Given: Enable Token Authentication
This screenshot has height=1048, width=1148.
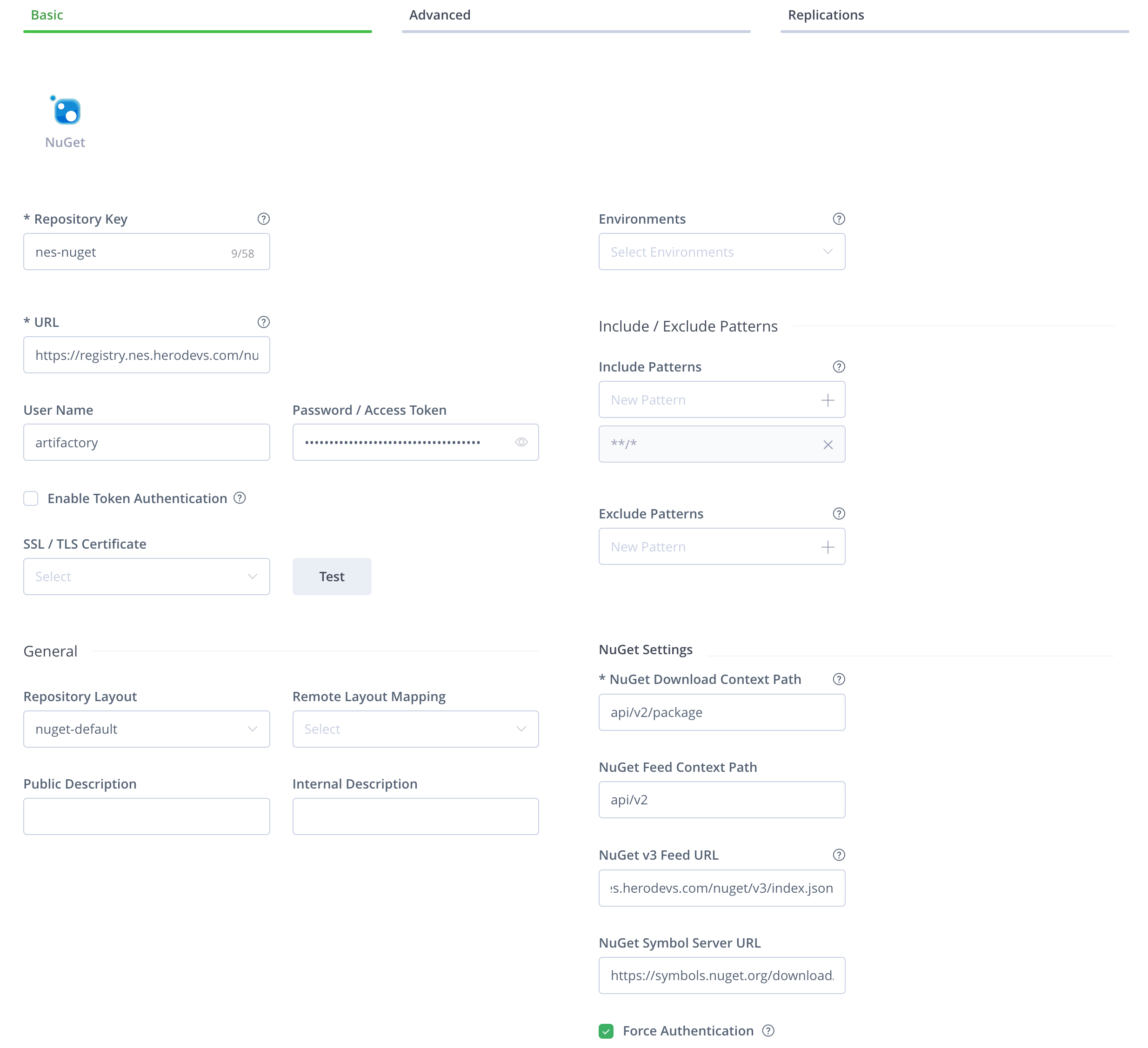Looking at the screenshot, I should pos(31,498).
